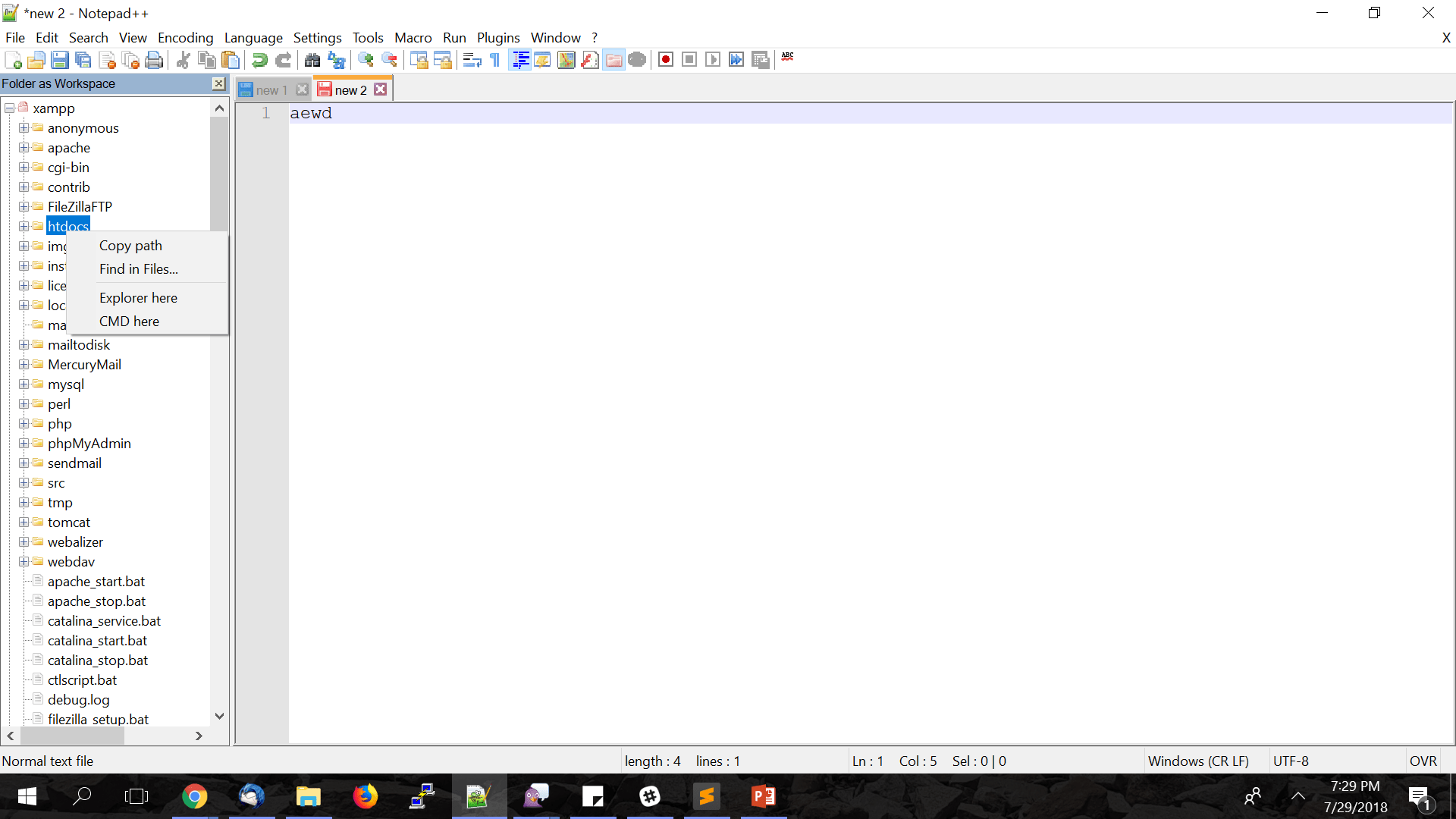Toggle Show All Characters pilcrow icon
Image resolution: width=1456 pixels, height=819 pixels.
(x=495, y=60)
